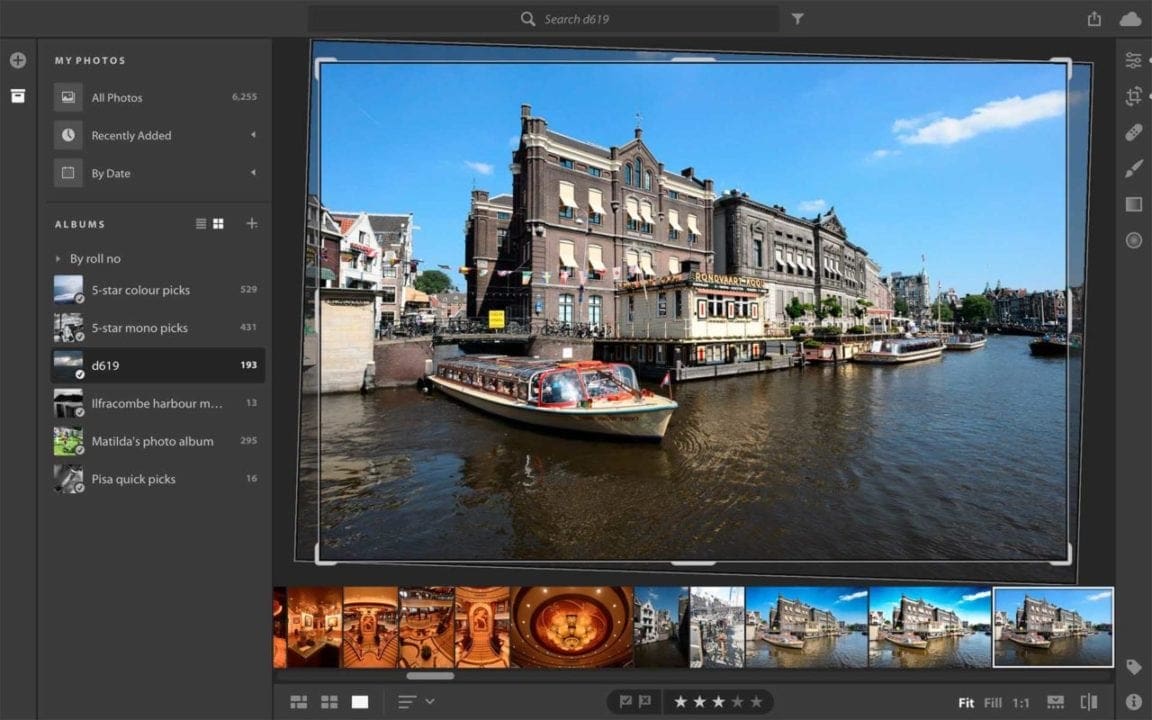Set rating to one star
Viewport: 1152px width, 720px height.
tap(680, 702)
